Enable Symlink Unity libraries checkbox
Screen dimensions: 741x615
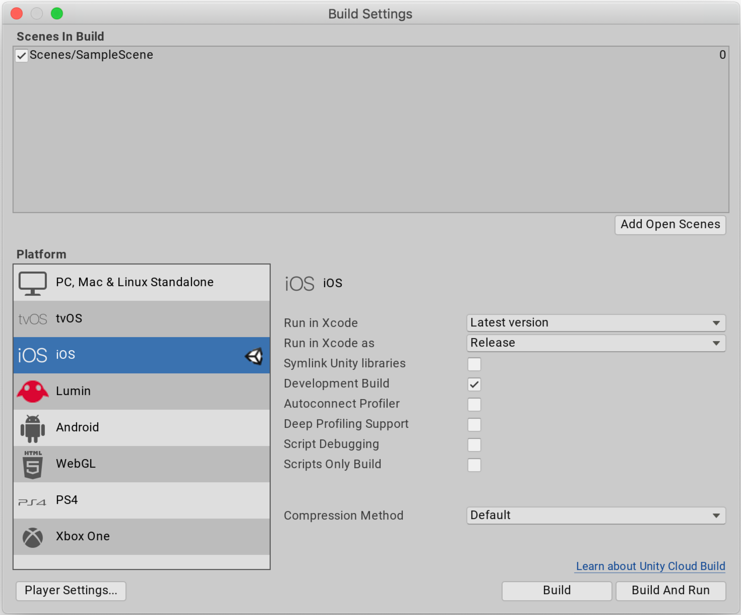click(x=474, y=364)
